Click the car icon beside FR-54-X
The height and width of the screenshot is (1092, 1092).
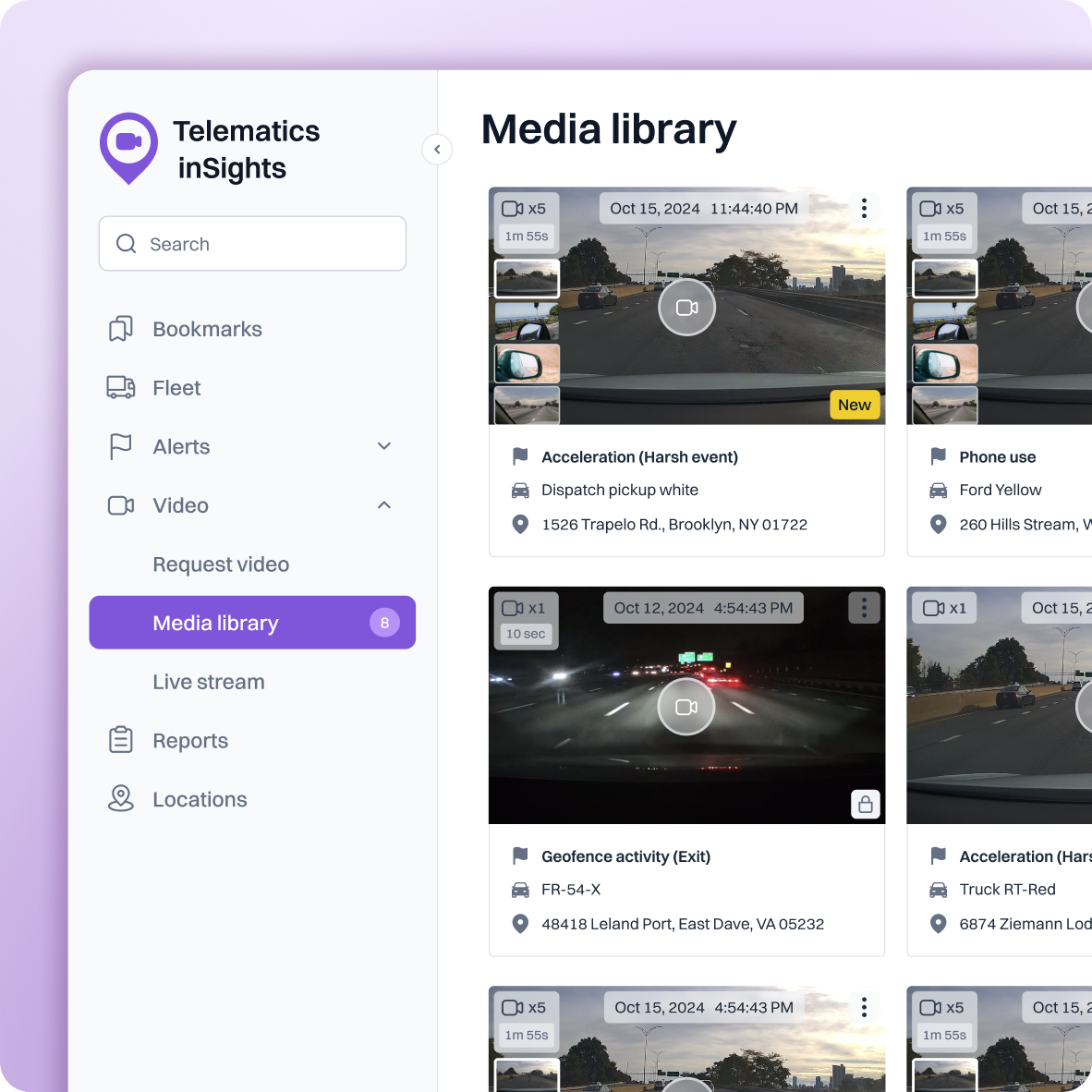(x=520, y=890)
